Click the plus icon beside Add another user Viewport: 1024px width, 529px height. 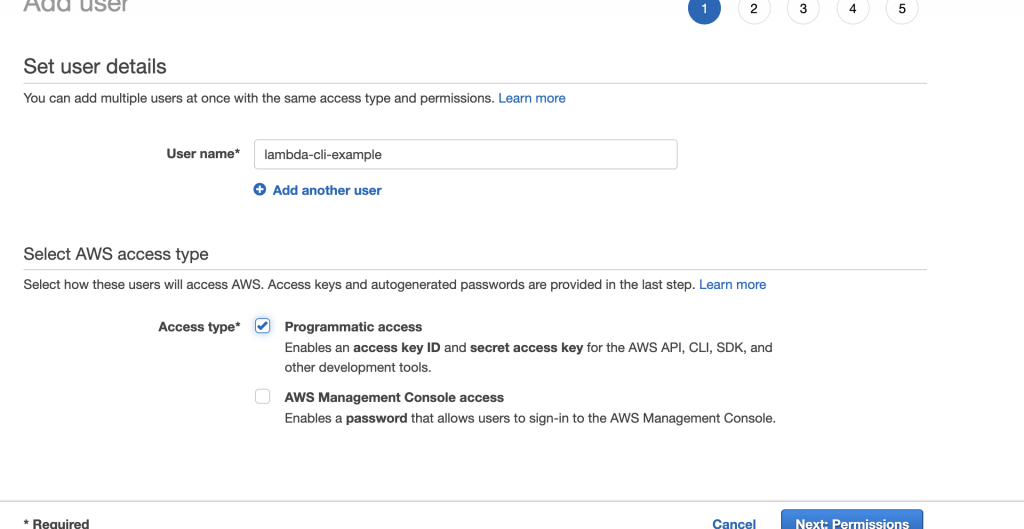pyautogui.click(x=260, y=189)
